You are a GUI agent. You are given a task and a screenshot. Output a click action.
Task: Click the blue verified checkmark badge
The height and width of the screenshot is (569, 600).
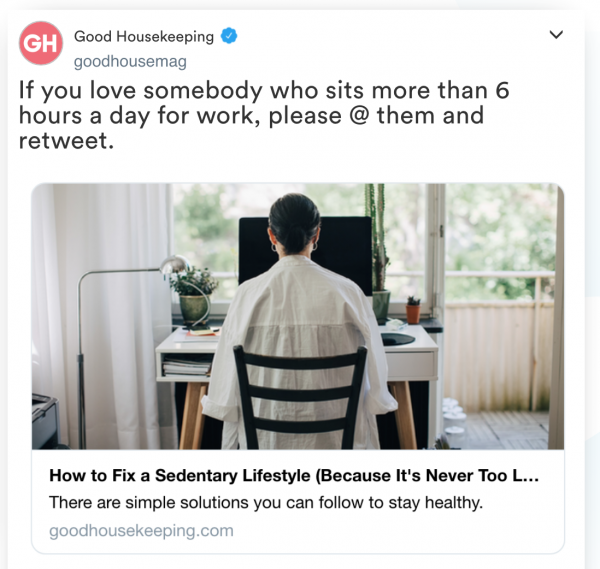[229, 36]
